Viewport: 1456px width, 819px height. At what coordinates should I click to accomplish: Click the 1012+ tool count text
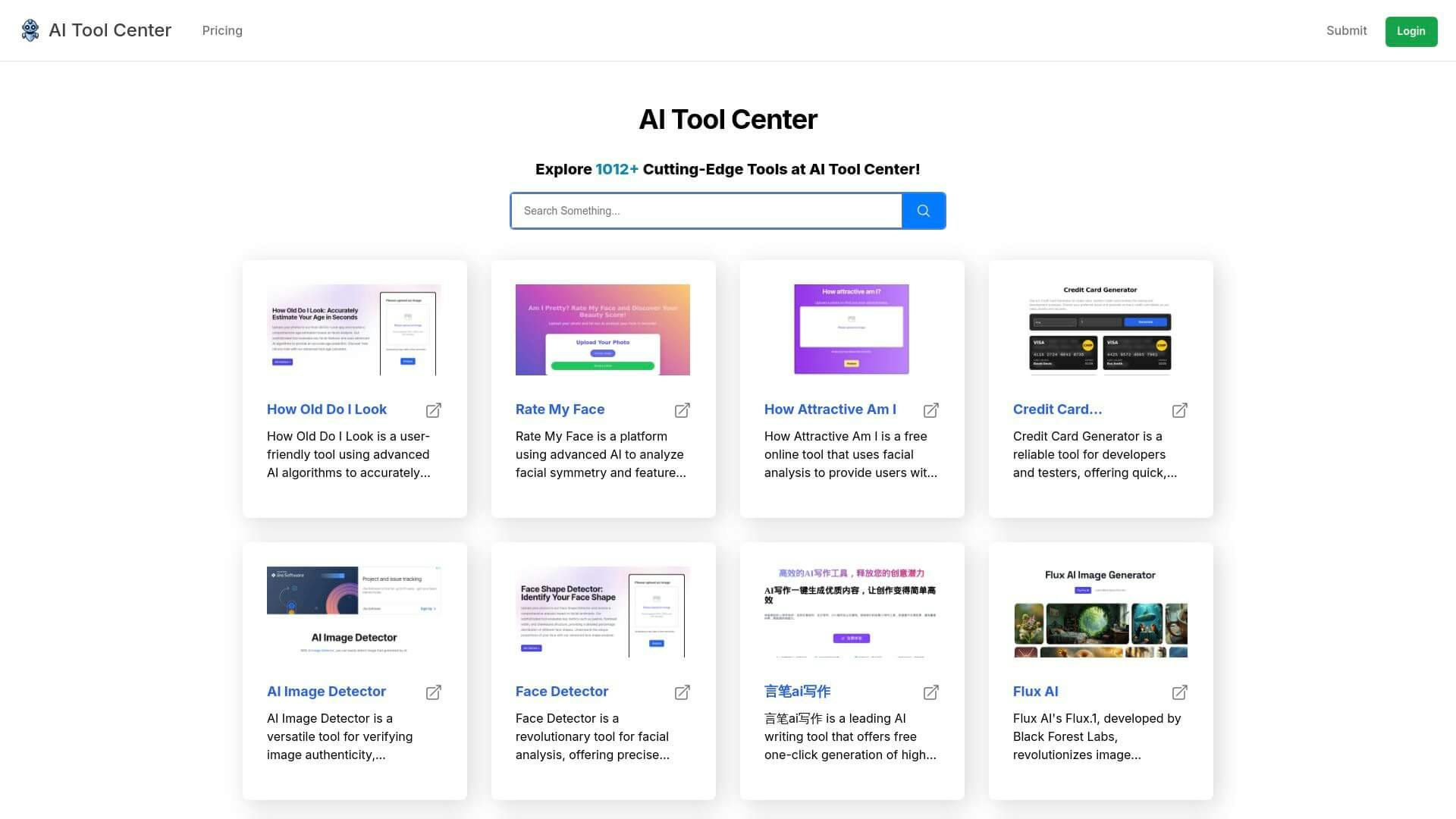(617, 169)
